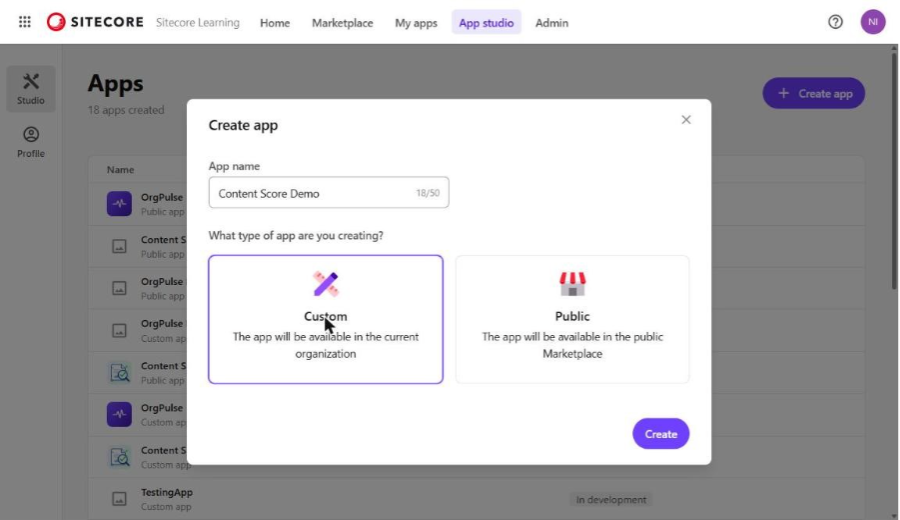Viewport: 900px width, 520px height.
Task: Click the In development status badge
Action: click(611, 500)
